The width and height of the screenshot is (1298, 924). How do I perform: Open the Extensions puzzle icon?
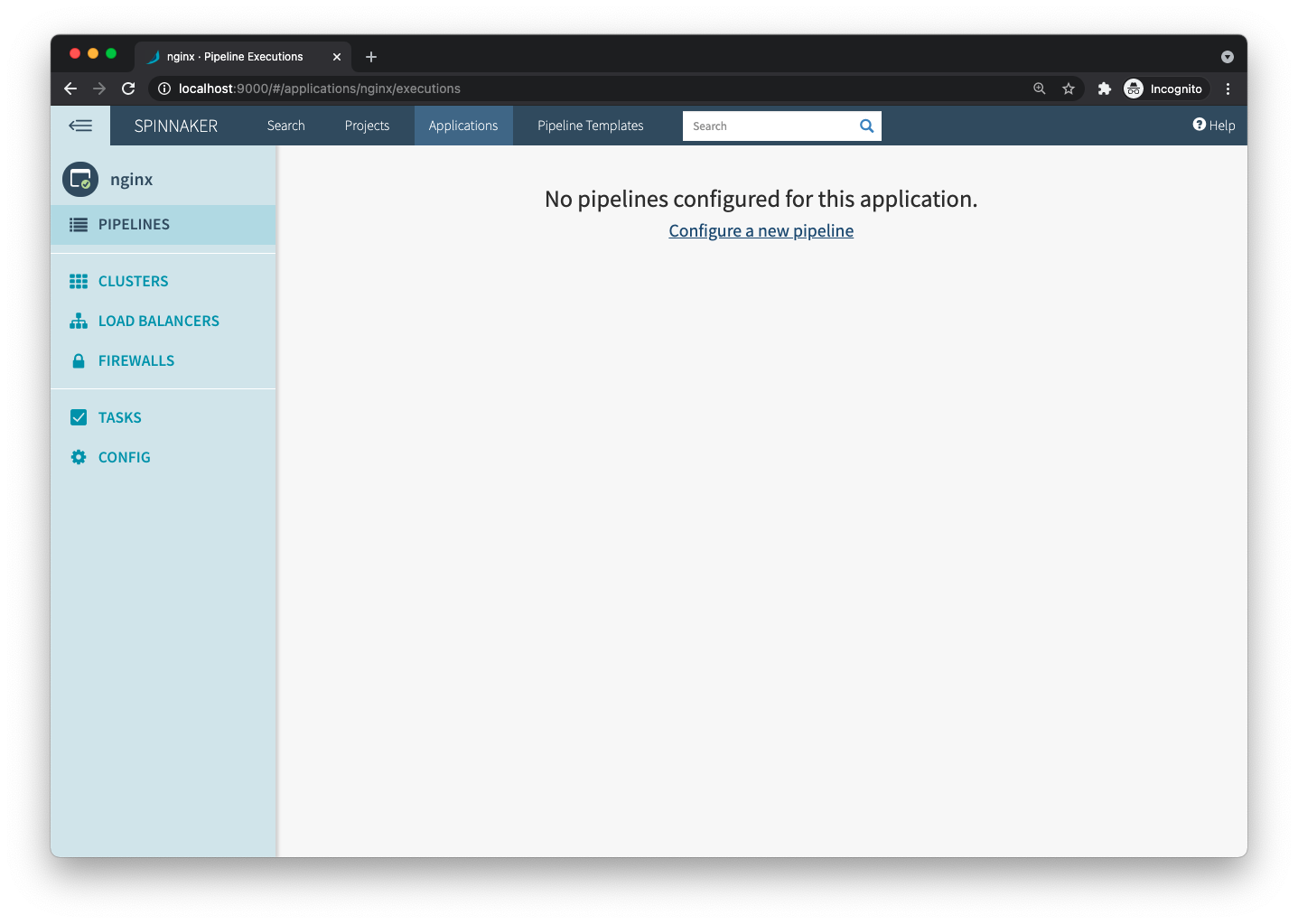tap(1104, 89)
